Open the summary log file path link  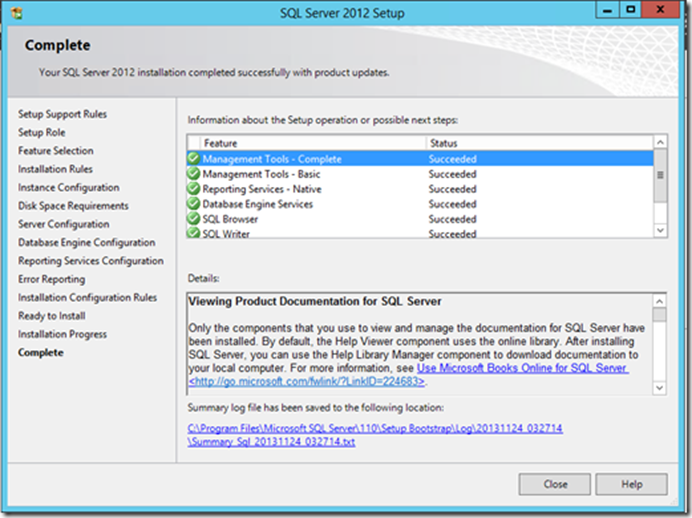pyautogui.click(x=375, y=428)
